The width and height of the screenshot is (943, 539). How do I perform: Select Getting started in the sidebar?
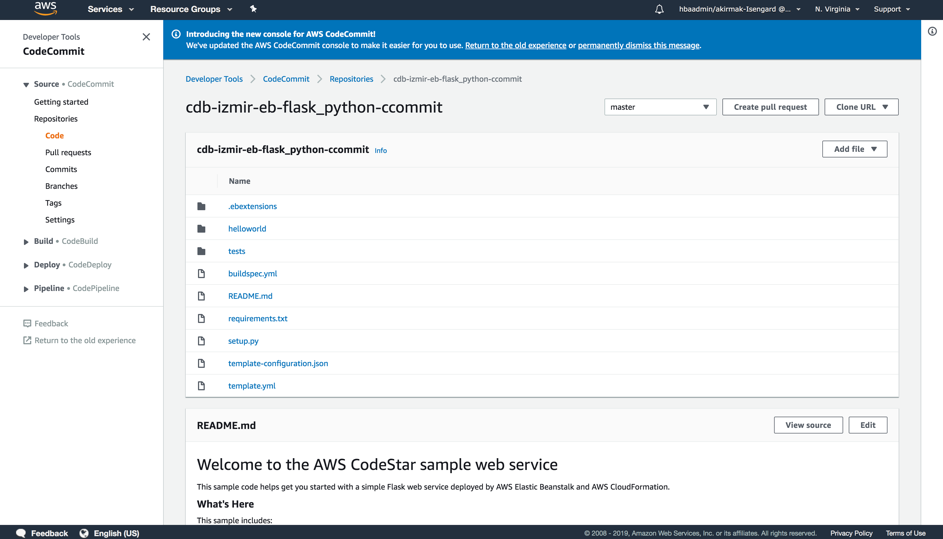(61, 102)
